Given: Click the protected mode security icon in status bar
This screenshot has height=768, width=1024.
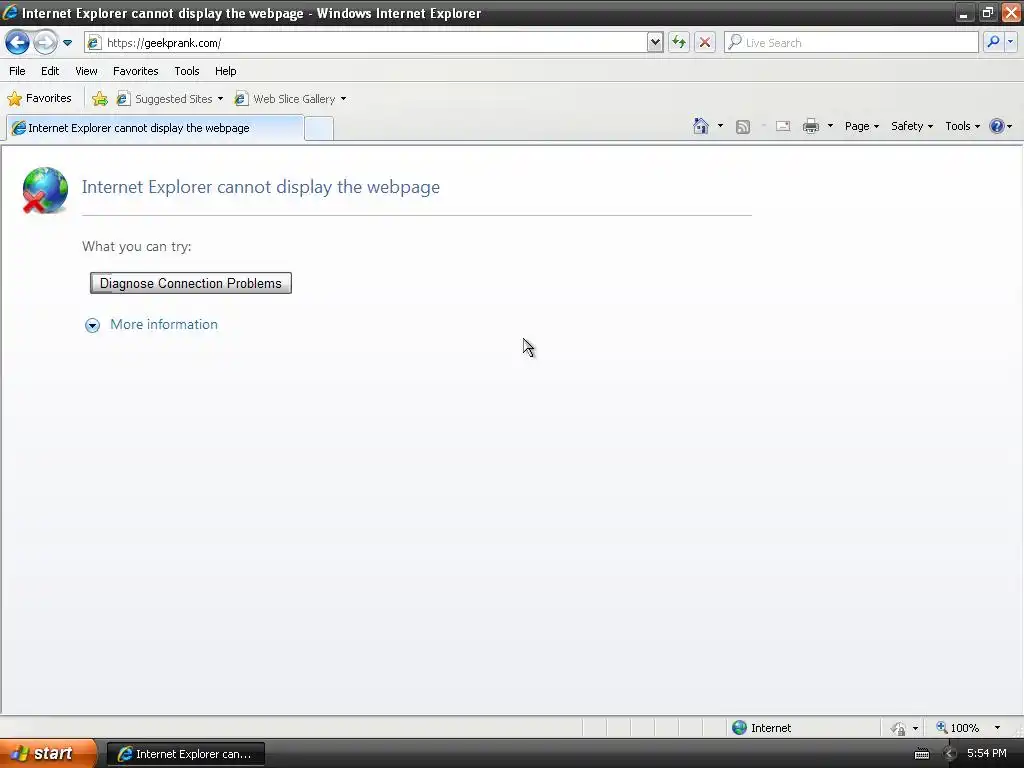Looking at the screenshot, I should 899,728.
